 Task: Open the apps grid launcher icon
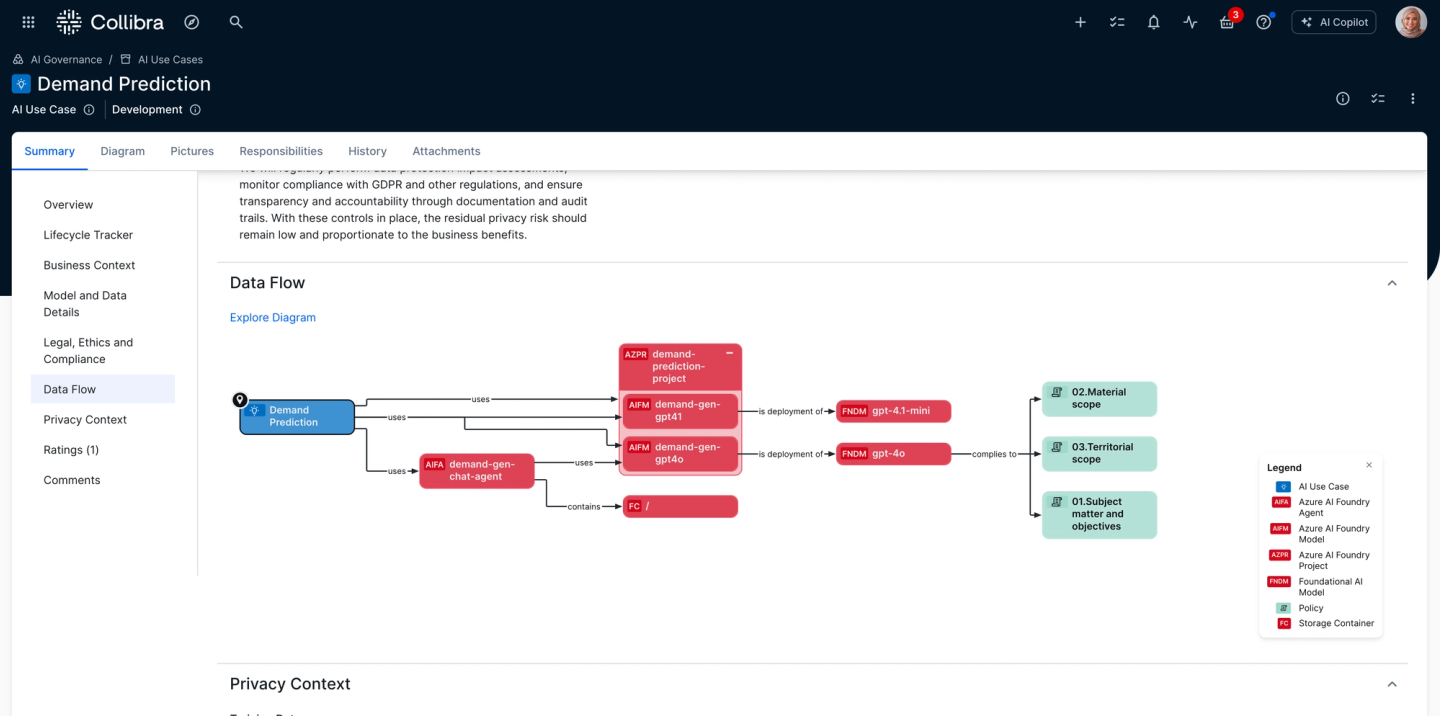click(x=28, y=22)
